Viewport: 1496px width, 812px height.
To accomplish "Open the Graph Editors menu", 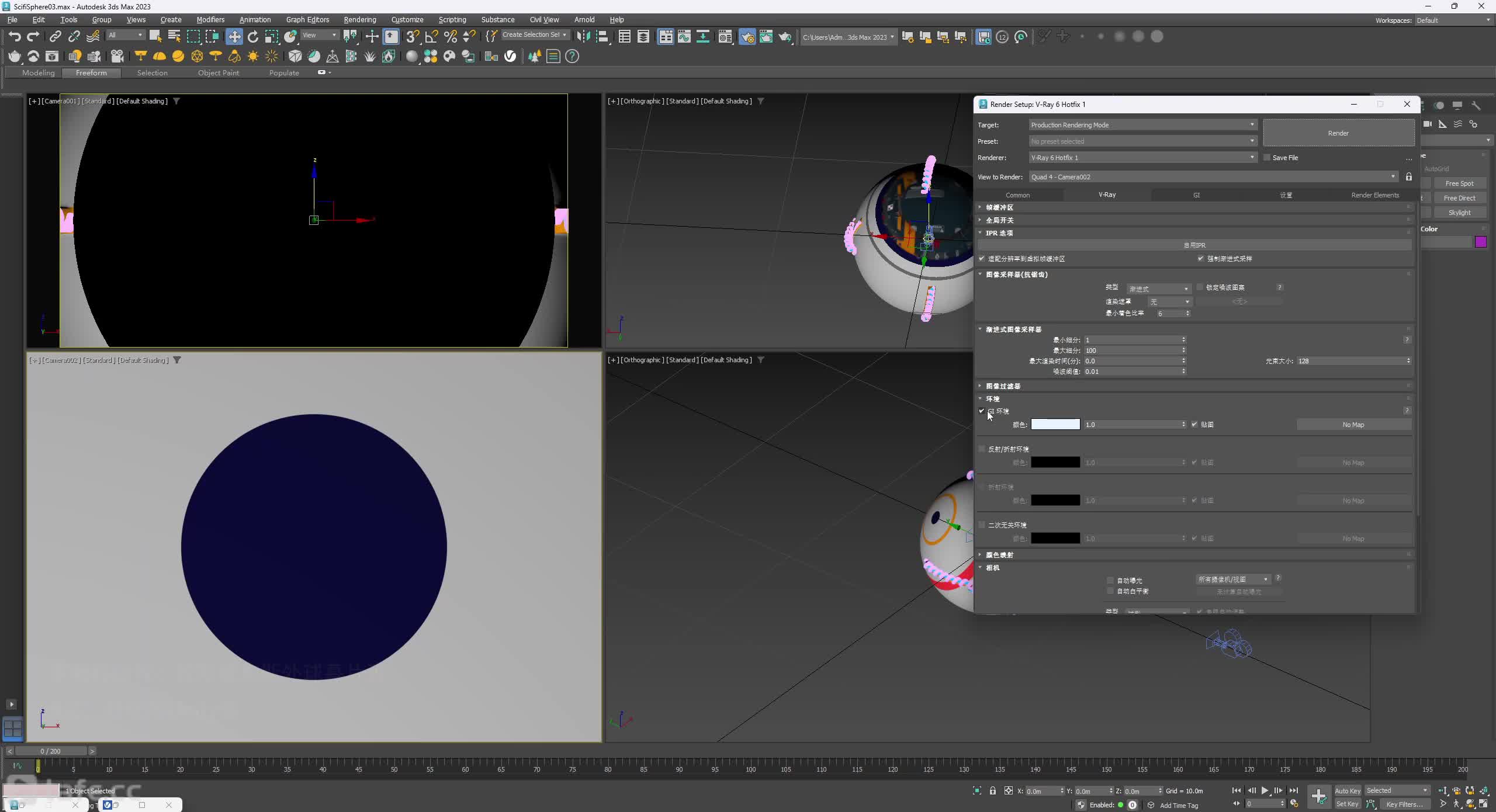I will point(307,19).
